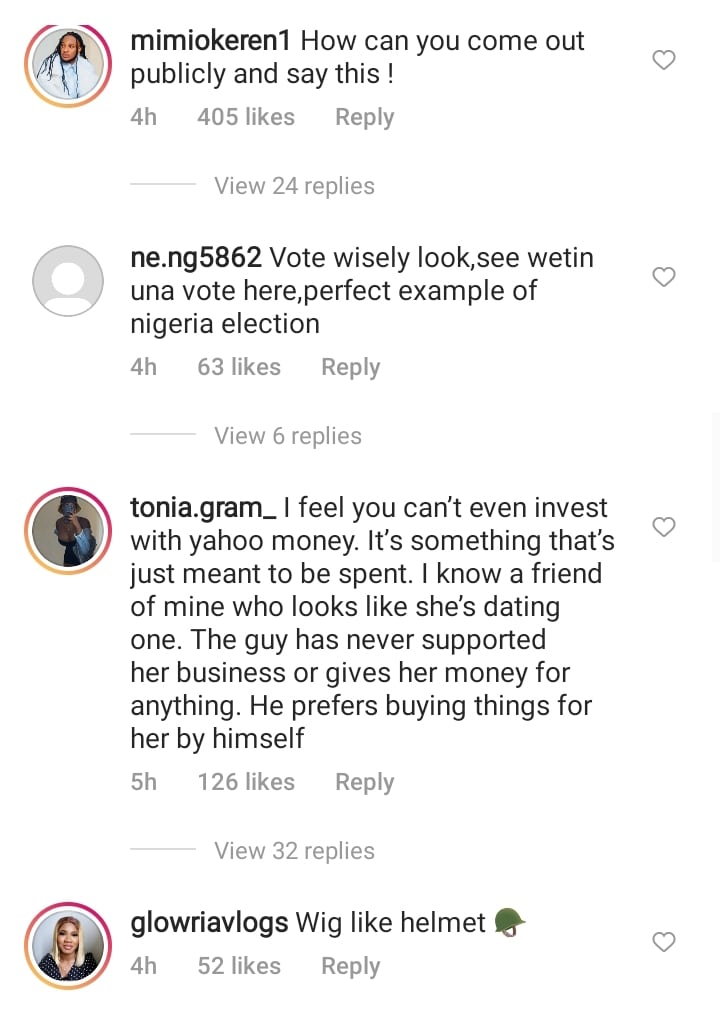The image size is (720, 1016).
Task: Open the mimiokeren1 username link
Action: click(x=212, y=42)
